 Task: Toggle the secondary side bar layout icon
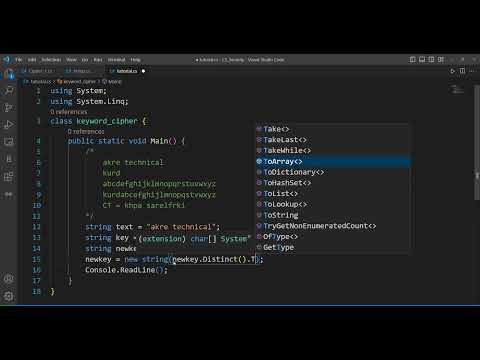coord(431,60)
